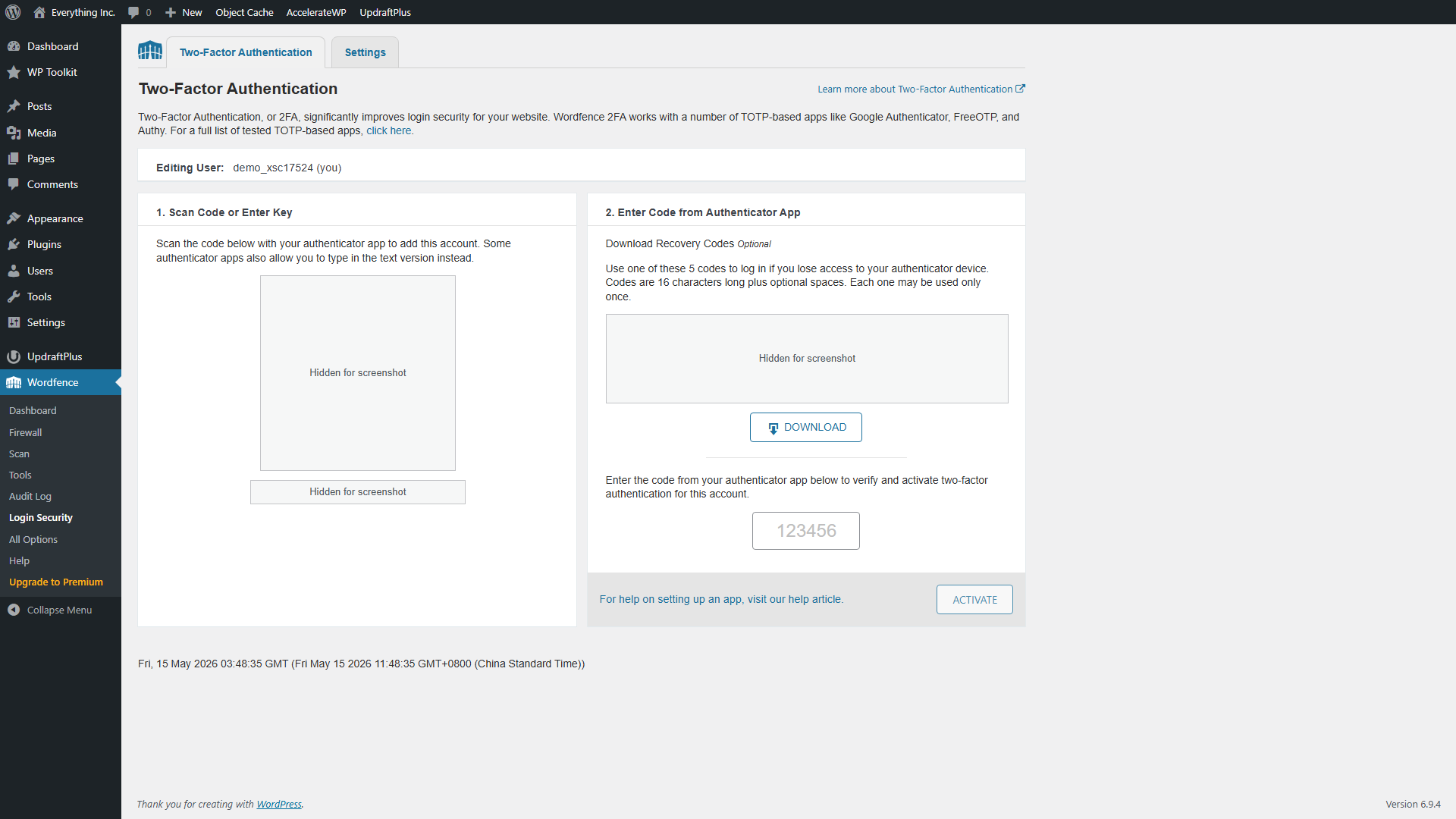
Task: Click the DOWNLOAD recovery codes button
Action: pyautogui.click(x=805, y=427)
